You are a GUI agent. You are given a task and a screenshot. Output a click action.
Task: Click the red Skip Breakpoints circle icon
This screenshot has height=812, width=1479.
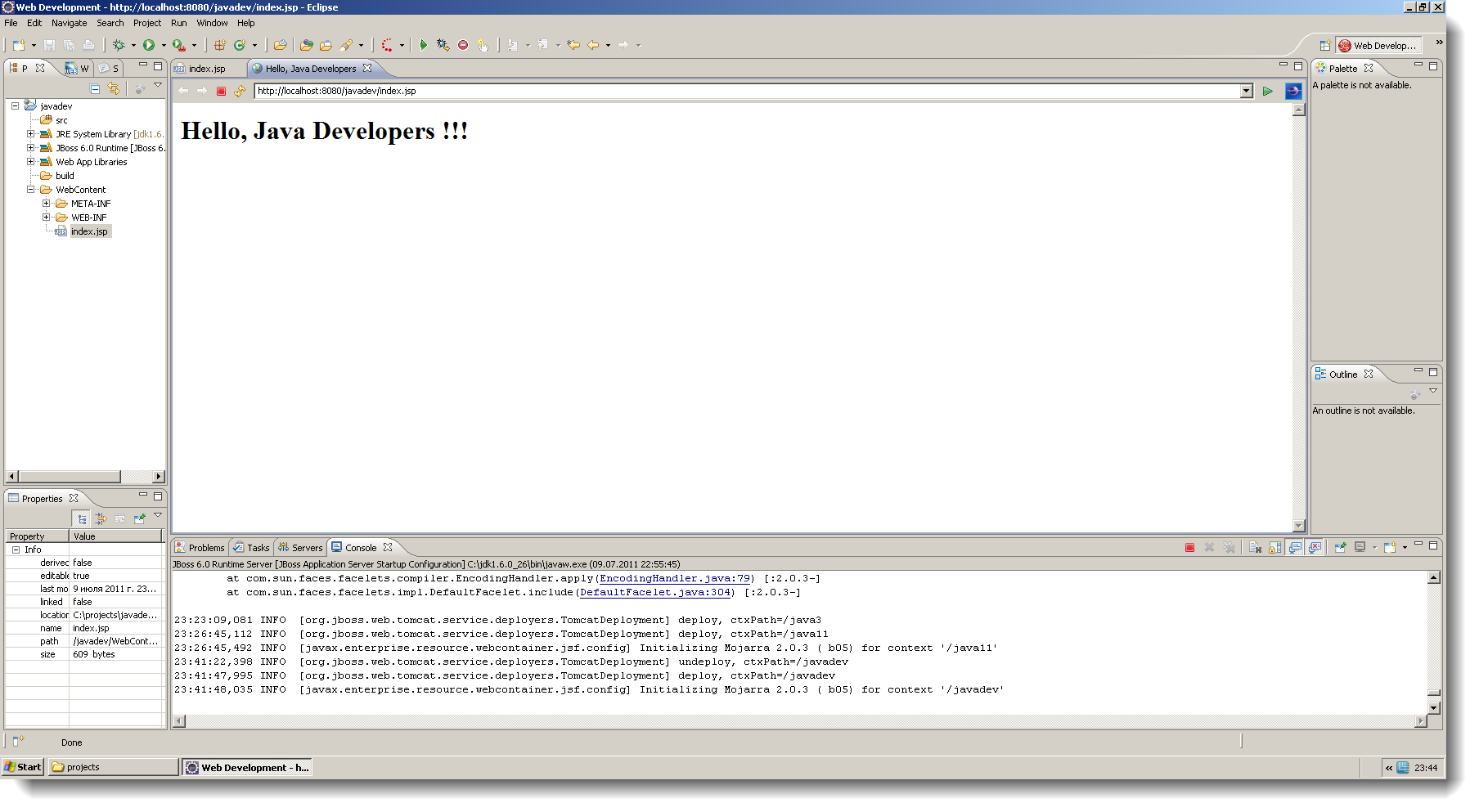(x=463, y=45)
